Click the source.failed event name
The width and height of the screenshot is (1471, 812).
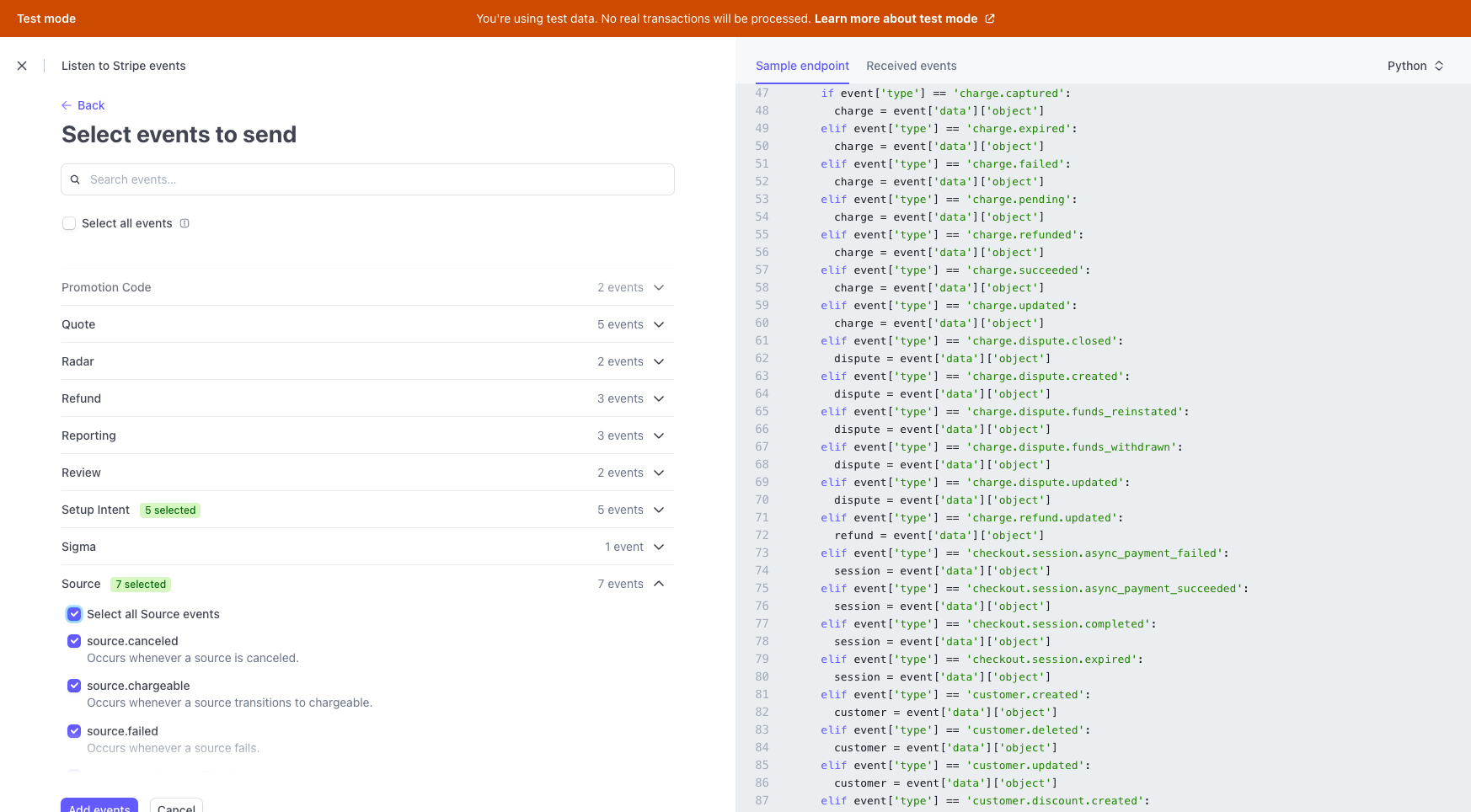[x=122, y=731]
